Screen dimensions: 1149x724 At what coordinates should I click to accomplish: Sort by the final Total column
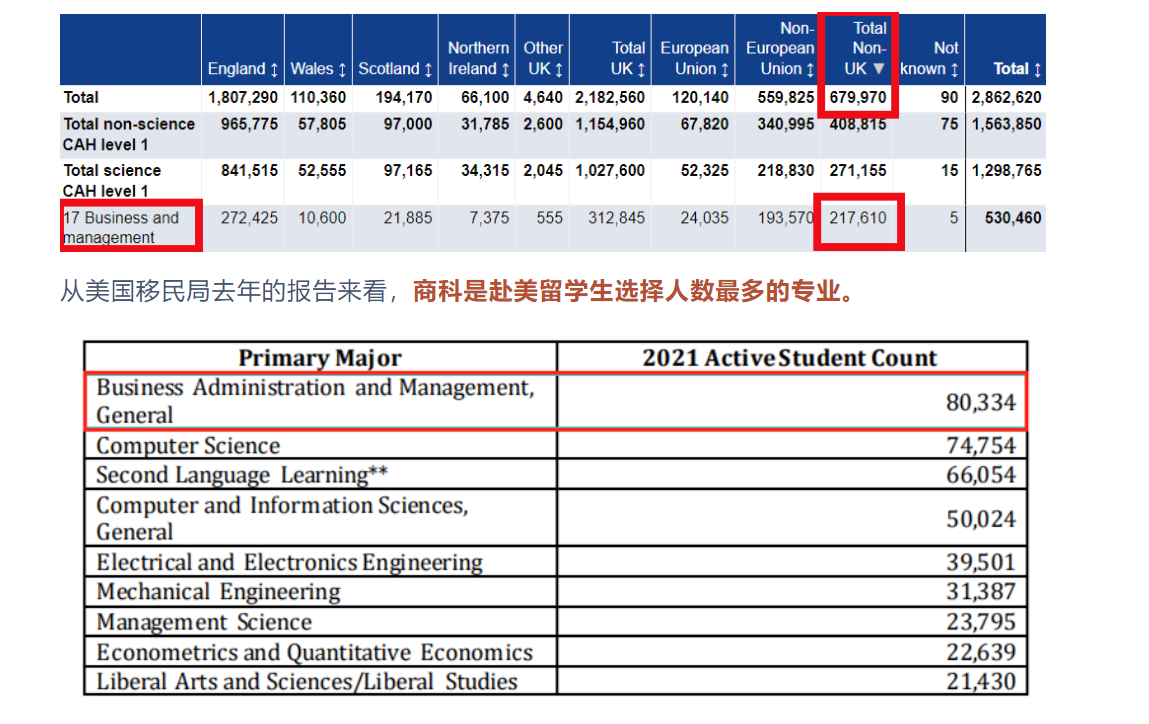[1036, 69]
